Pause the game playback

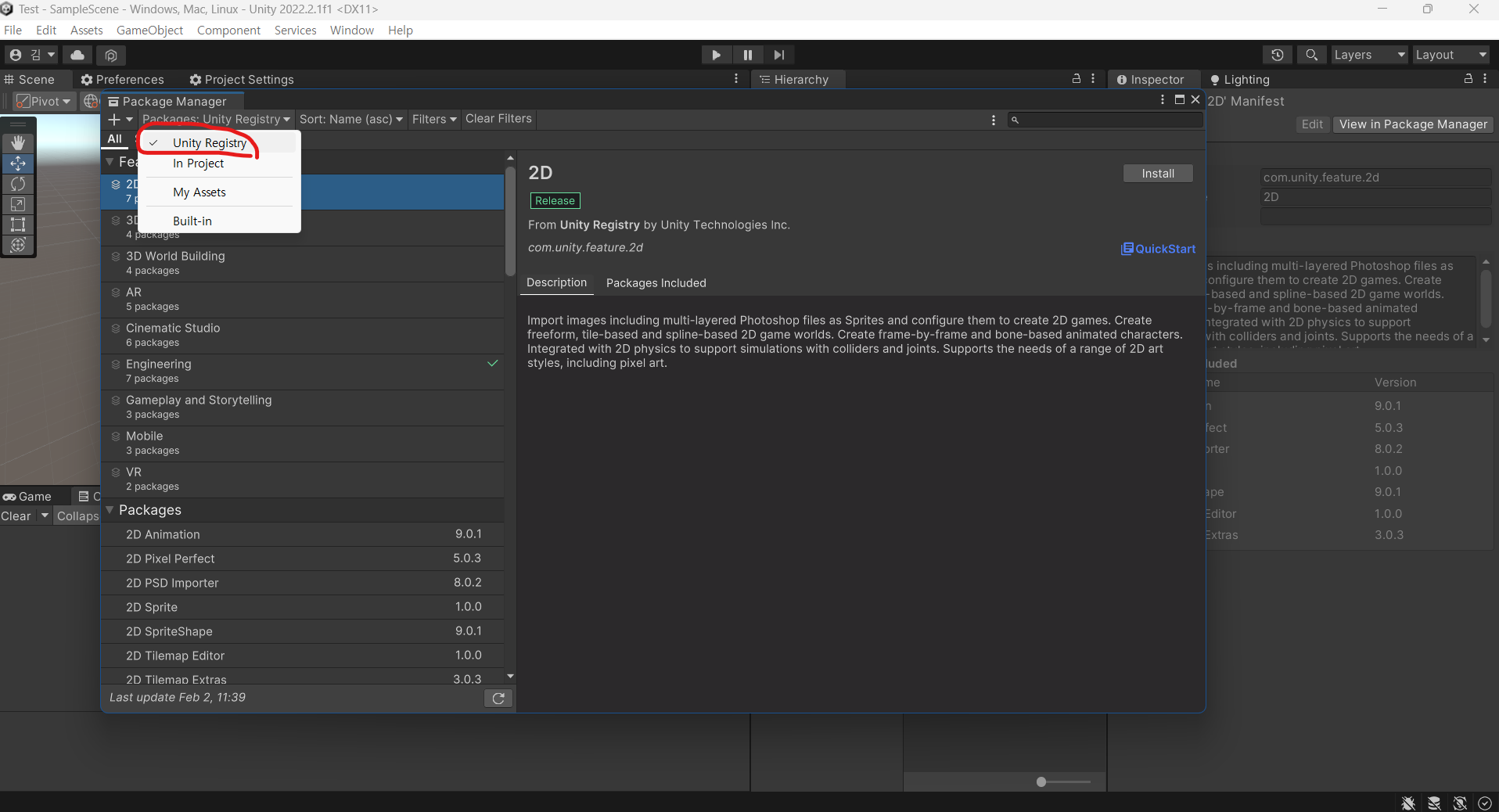747,55
